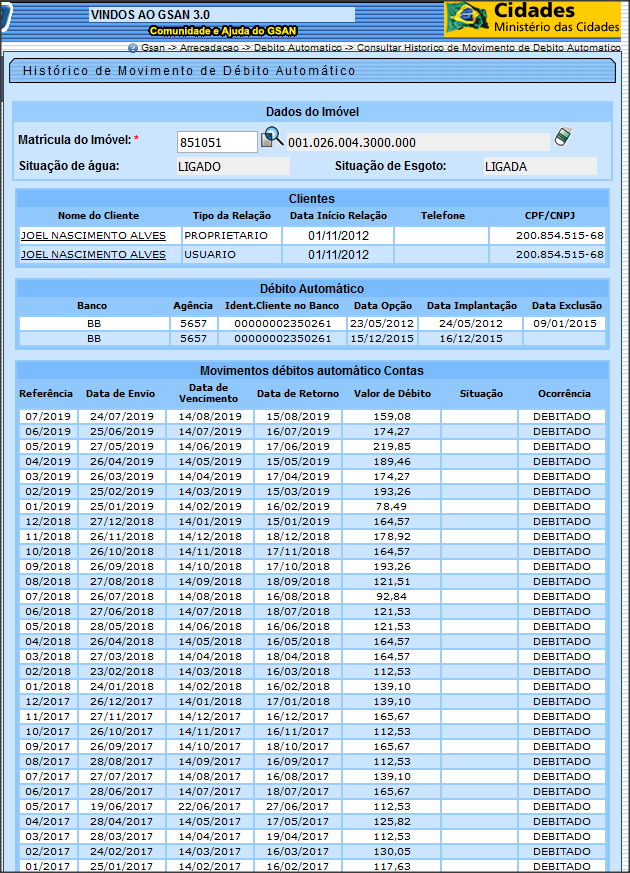Clear the property field with the eraser icon
The image size is (630, 873).
point(563,137)
